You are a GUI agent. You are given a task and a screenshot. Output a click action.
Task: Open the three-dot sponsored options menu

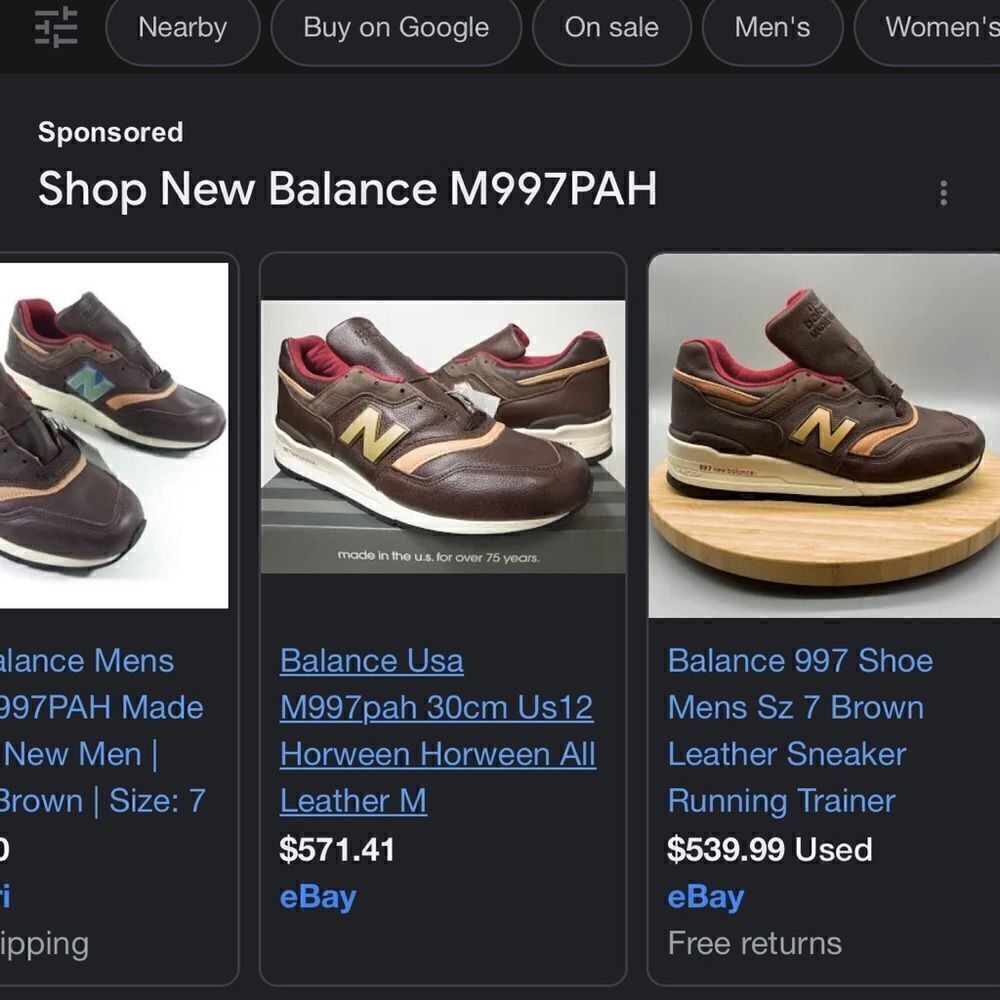[x=943, y=193]
